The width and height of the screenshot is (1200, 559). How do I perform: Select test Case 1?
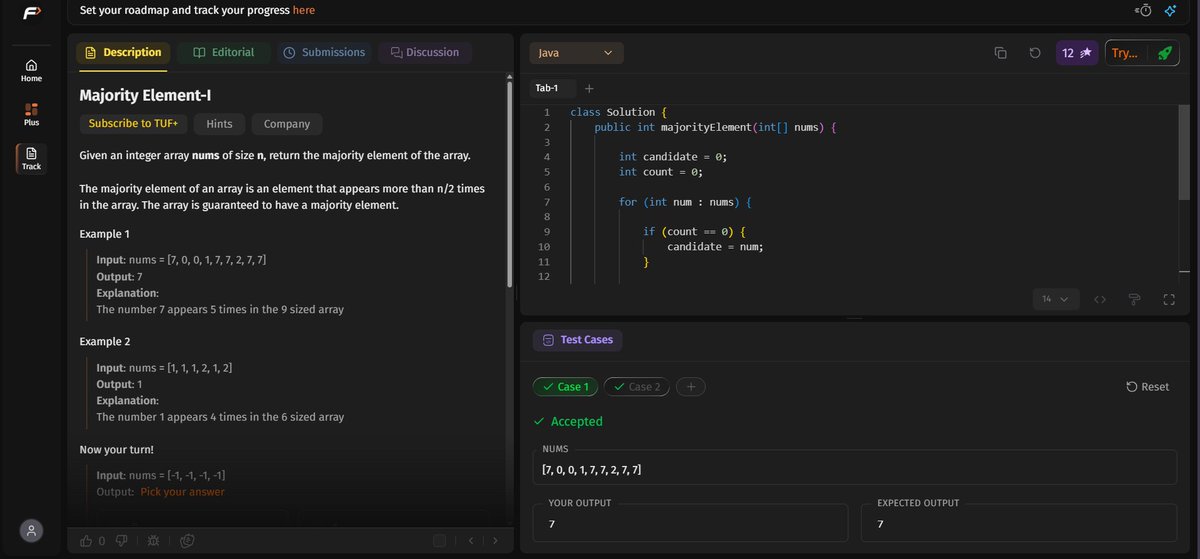click(x=565, y=386)
